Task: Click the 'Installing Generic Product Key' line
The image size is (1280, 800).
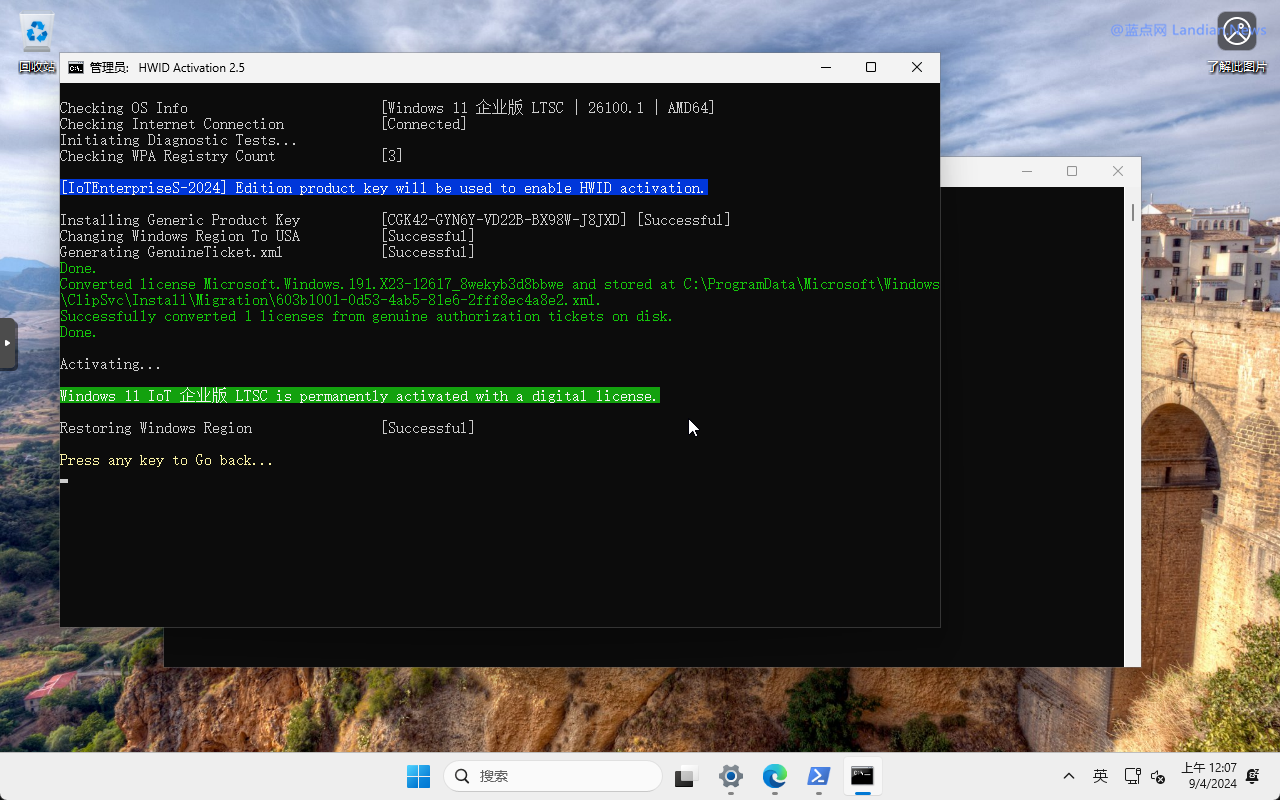Action: pyautogui.click(x=395, y=220)
